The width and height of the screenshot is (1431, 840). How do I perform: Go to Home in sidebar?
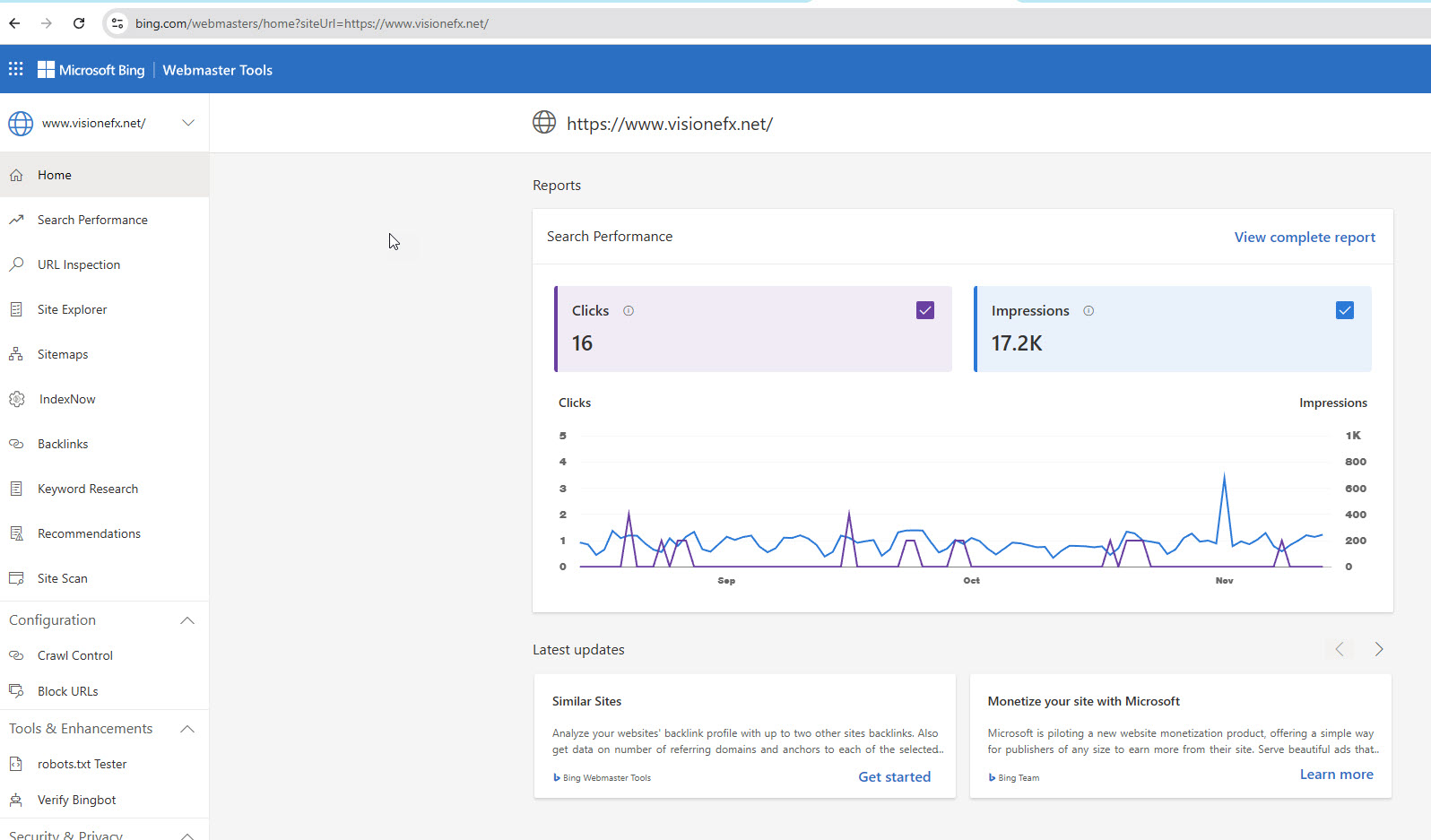104,175
